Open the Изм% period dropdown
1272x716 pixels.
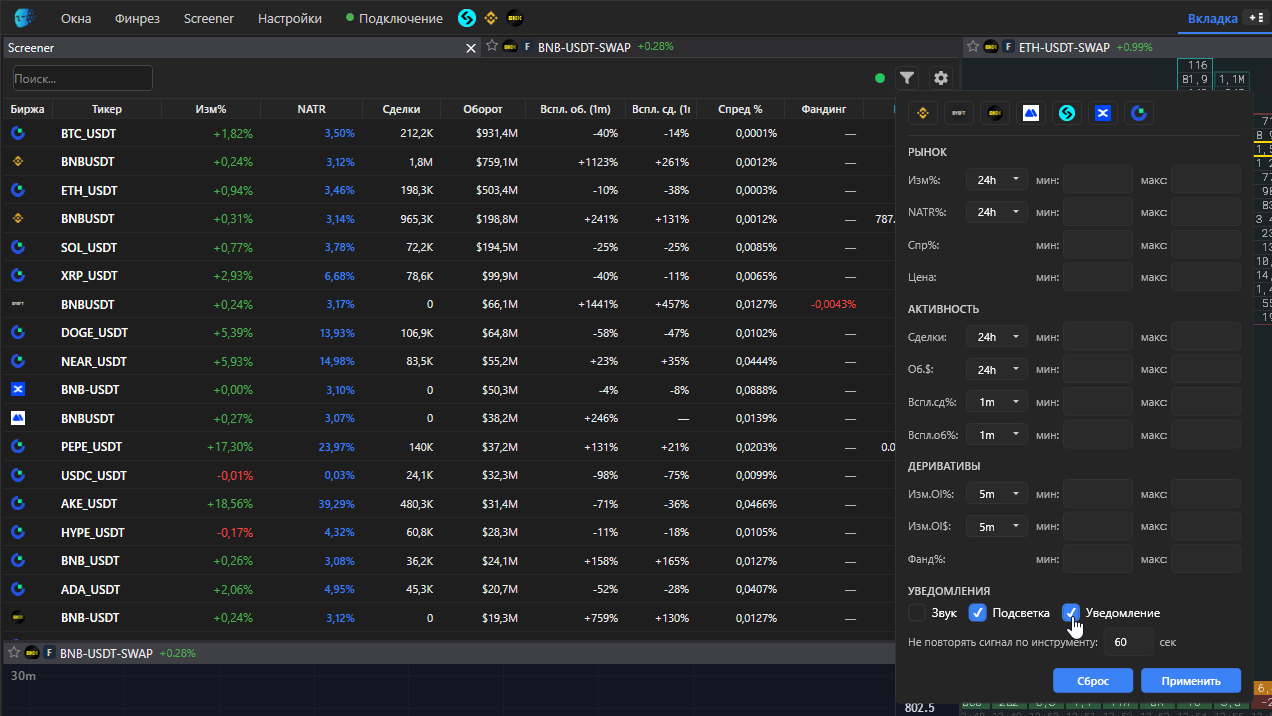click(997, 180)
